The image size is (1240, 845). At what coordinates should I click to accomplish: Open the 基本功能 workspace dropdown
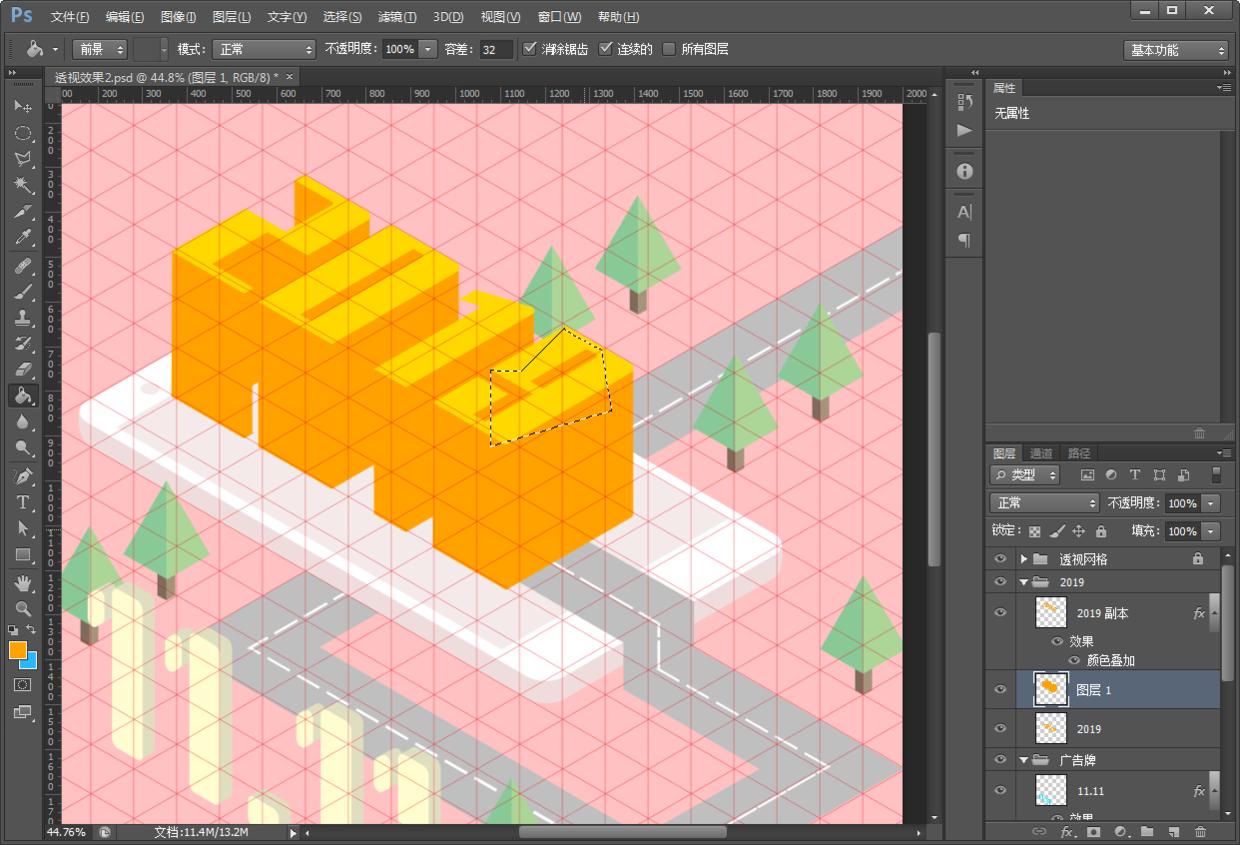pos(1176,50)
